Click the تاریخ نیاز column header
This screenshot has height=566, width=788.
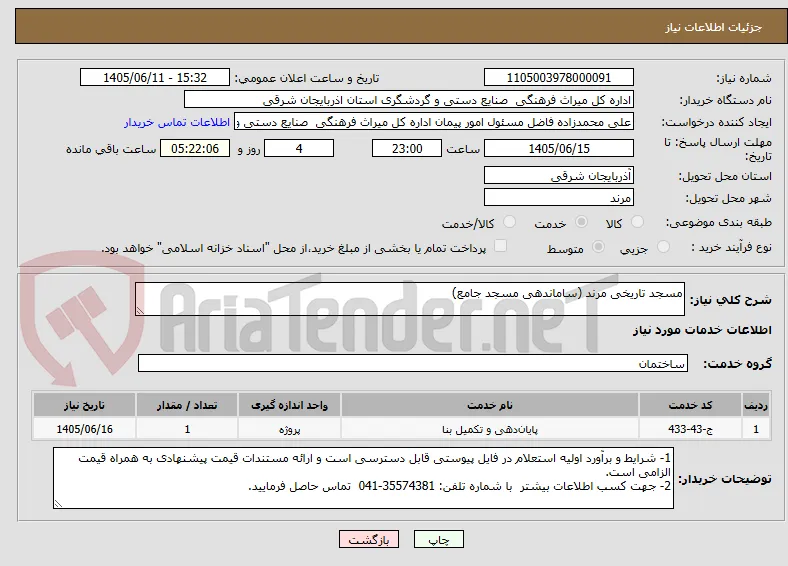(84, 405)
